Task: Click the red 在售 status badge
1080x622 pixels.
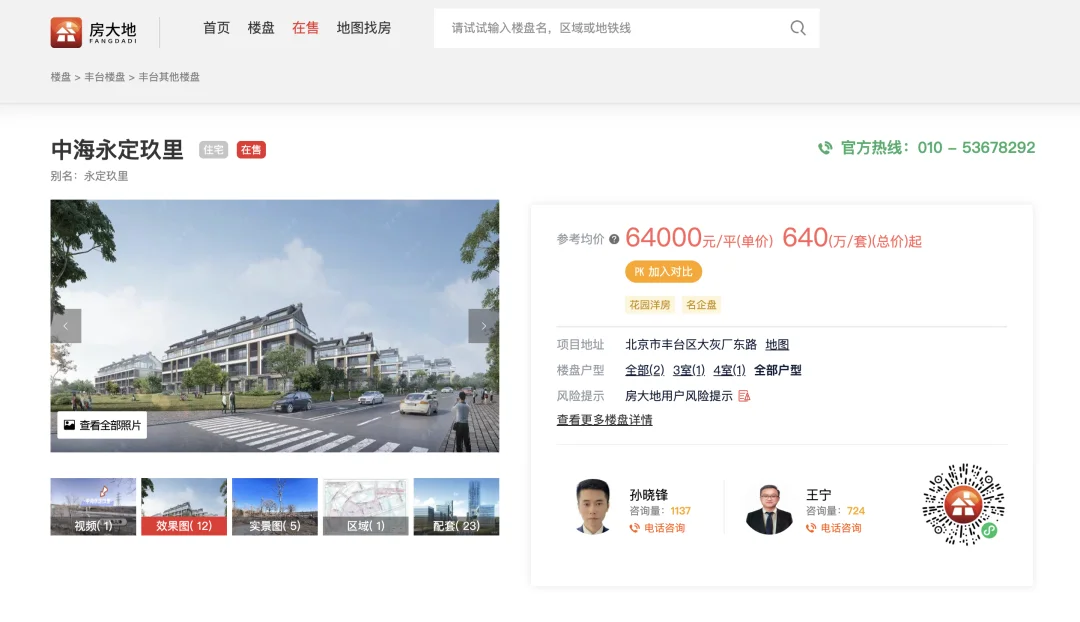Action: [x=251, y=150]
